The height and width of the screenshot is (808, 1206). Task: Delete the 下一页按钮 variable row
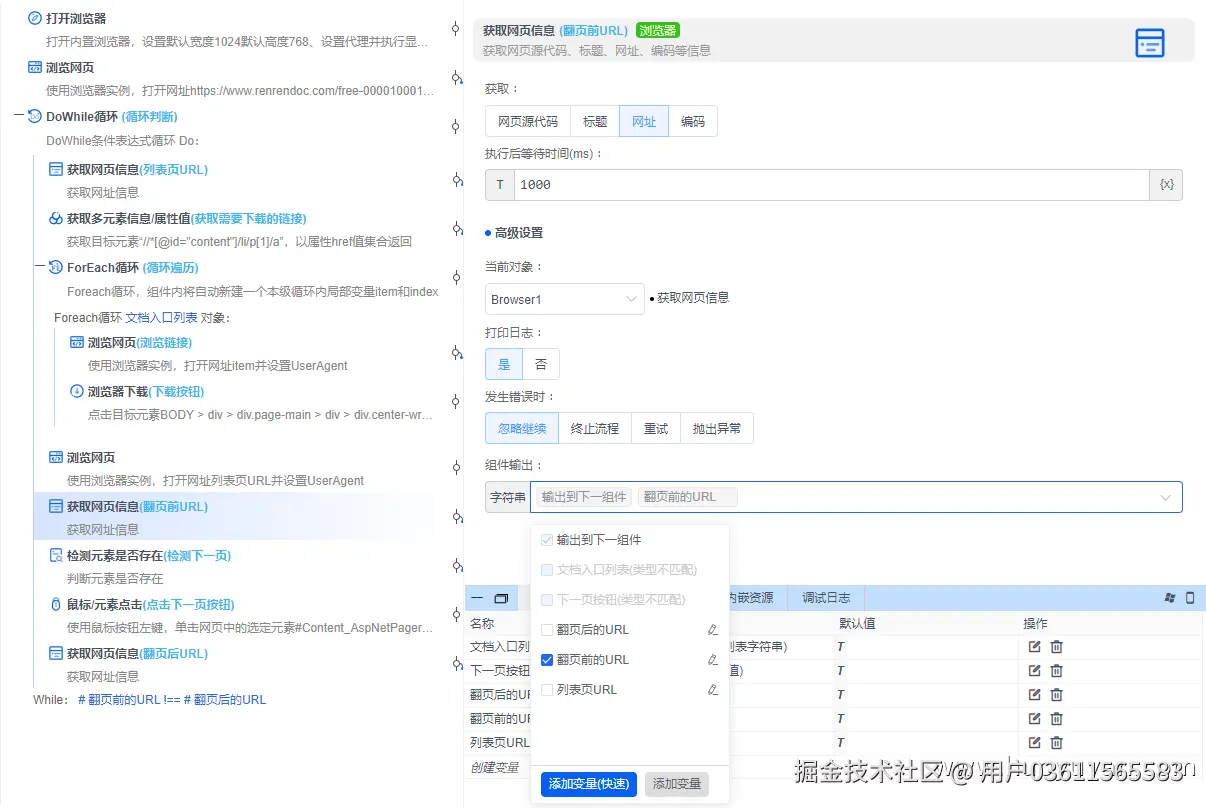(x=1056, y=670)
